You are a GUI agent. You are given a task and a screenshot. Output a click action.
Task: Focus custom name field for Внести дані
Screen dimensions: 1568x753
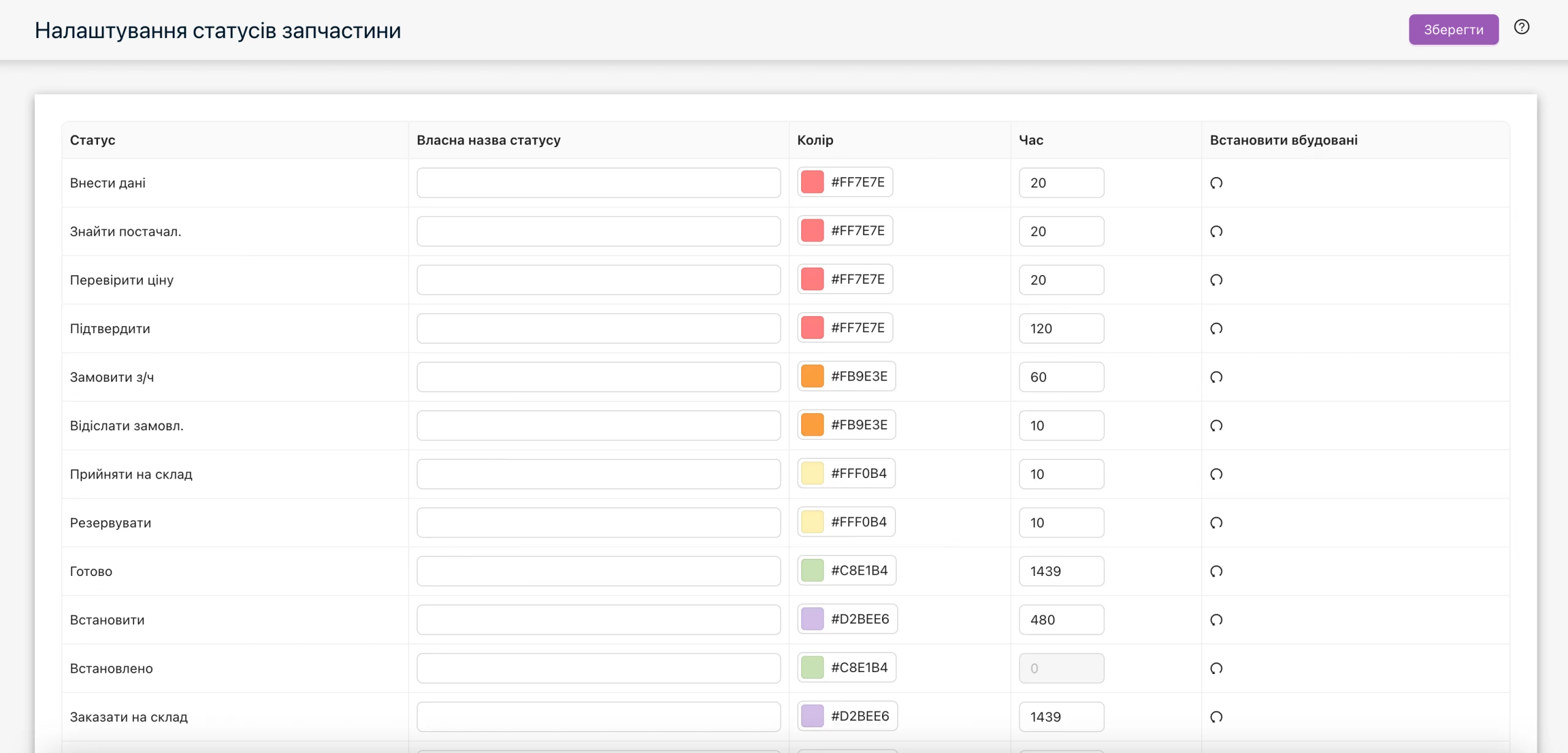tap(598, 183)
